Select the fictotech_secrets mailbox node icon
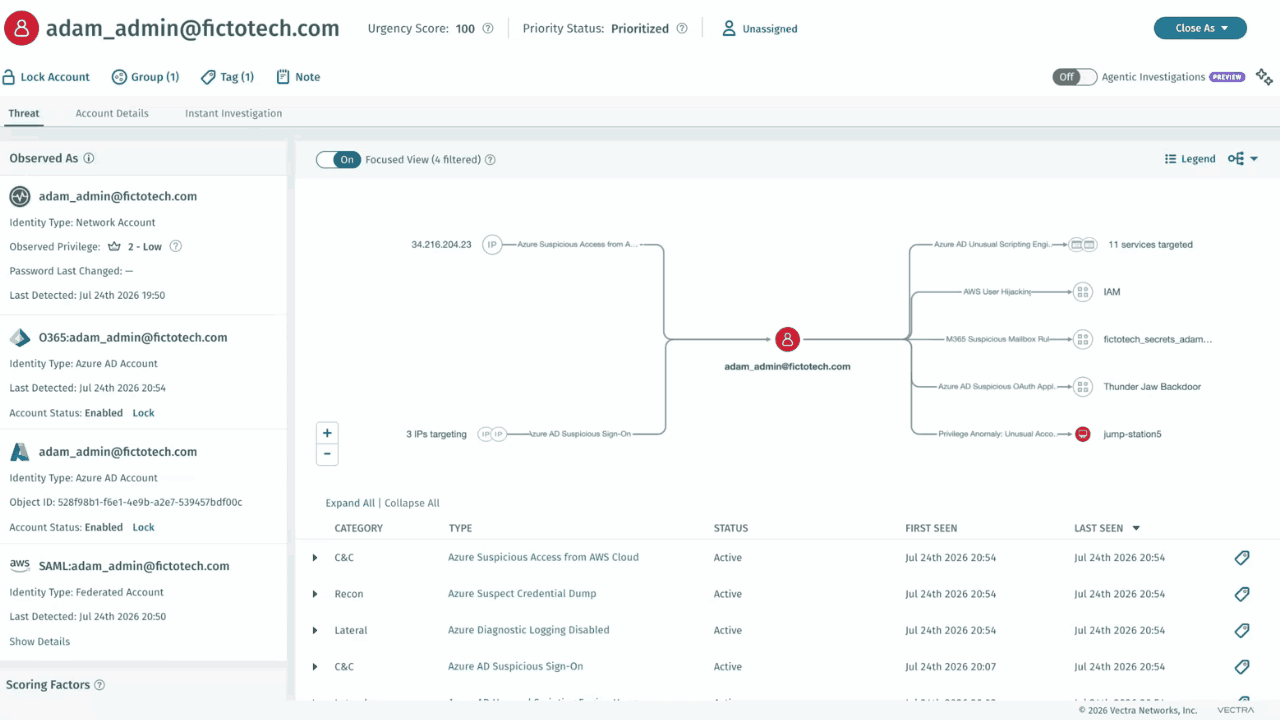Viewport: 1280px width, 720px height. pyautogui.click(x=1082, y=339)
